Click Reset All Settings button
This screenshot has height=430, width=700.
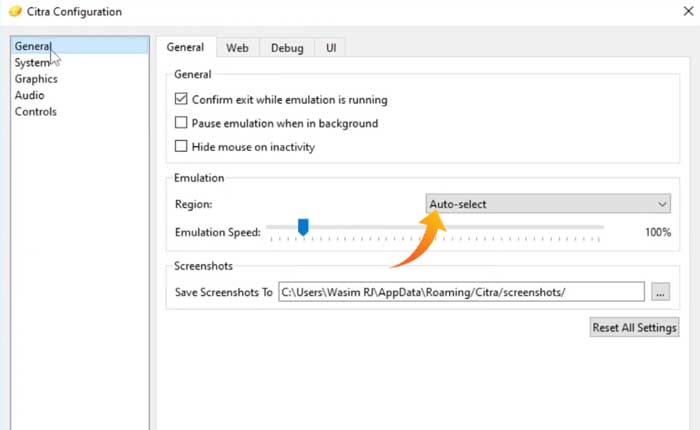[x=634, y=327]
